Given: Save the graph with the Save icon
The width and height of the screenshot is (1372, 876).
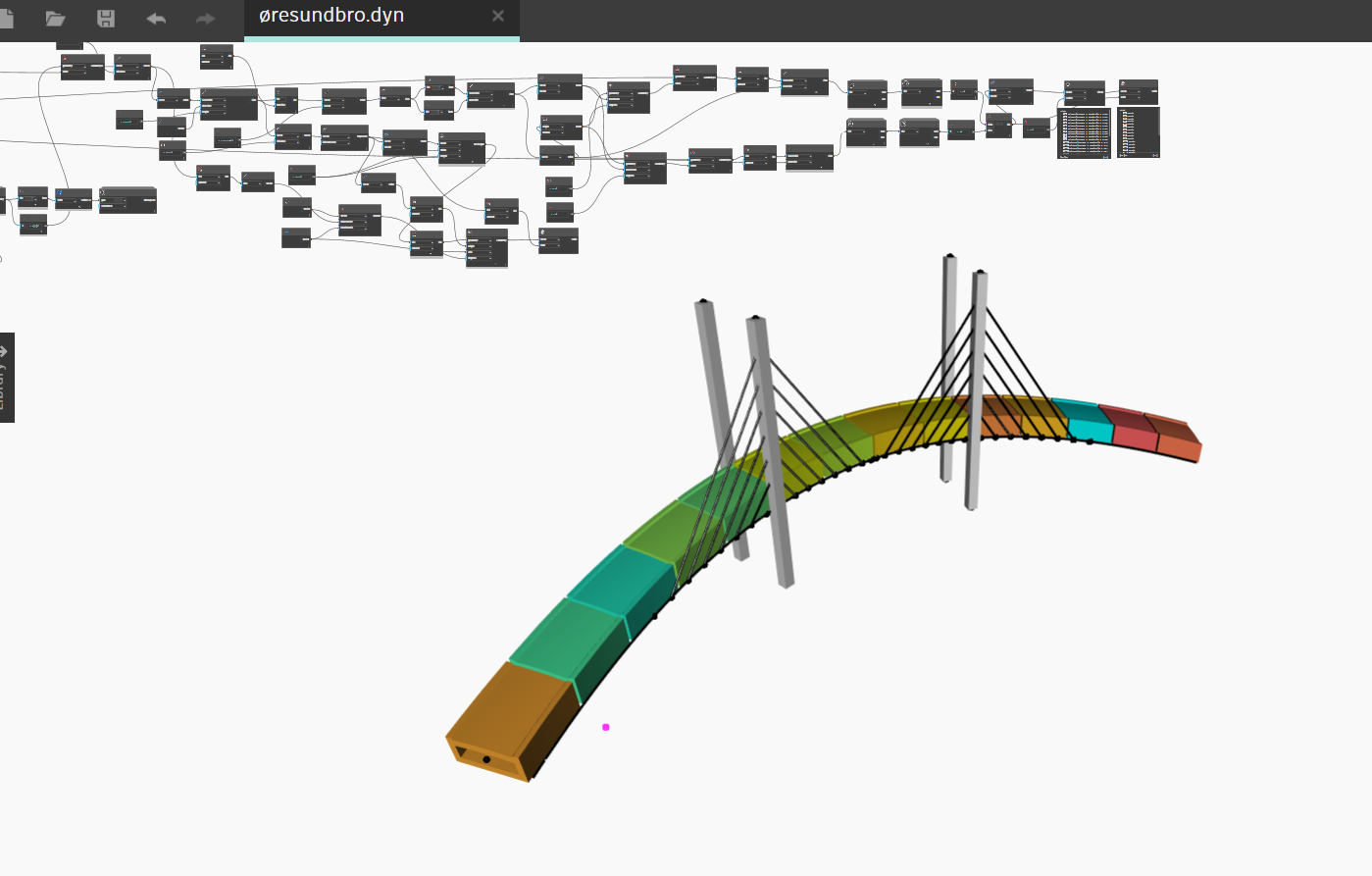Looking at the screenshot, I should pos(105,18).
